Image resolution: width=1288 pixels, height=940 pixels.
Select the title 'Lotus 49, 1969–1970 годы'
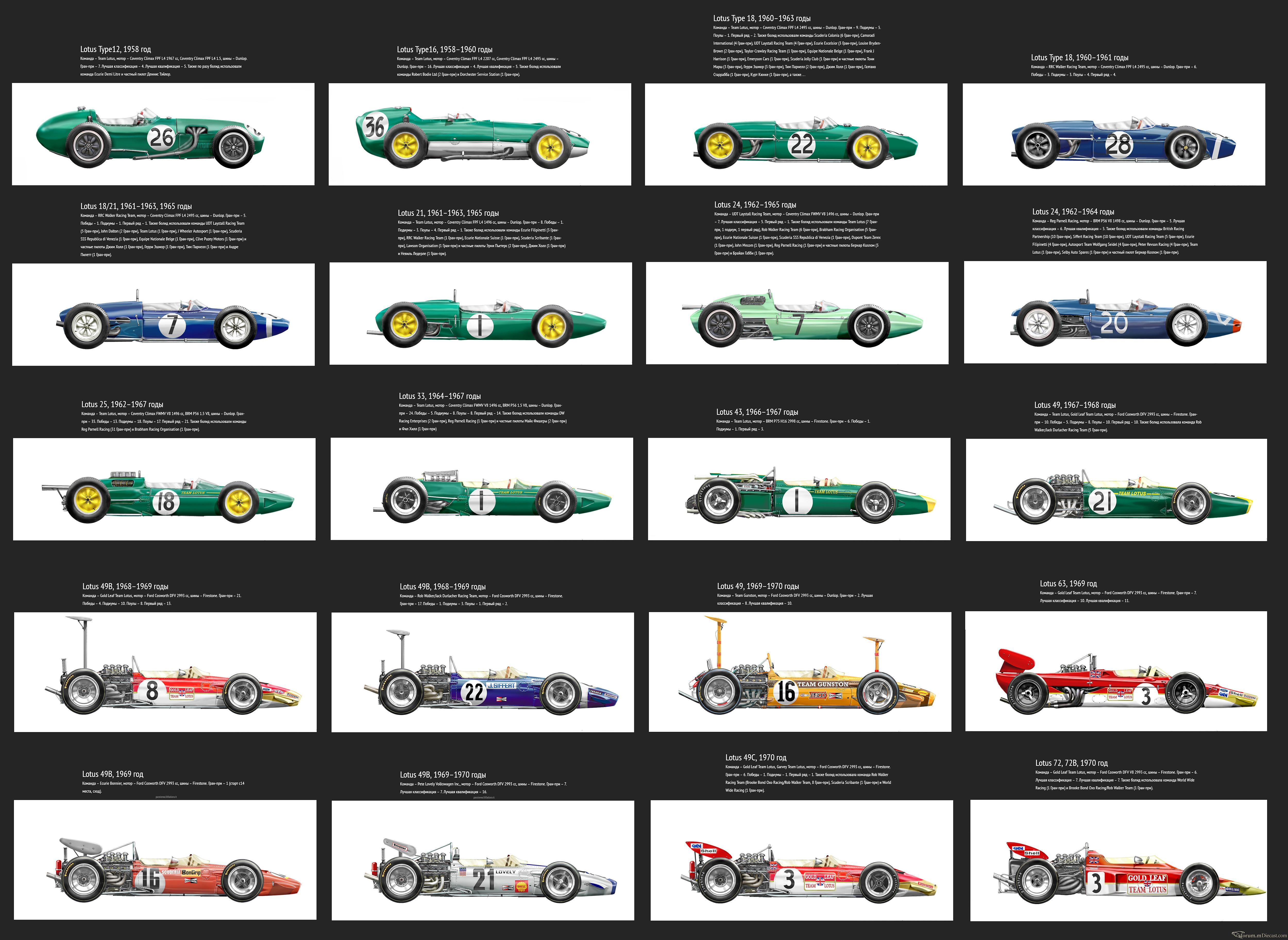[758, 586]
